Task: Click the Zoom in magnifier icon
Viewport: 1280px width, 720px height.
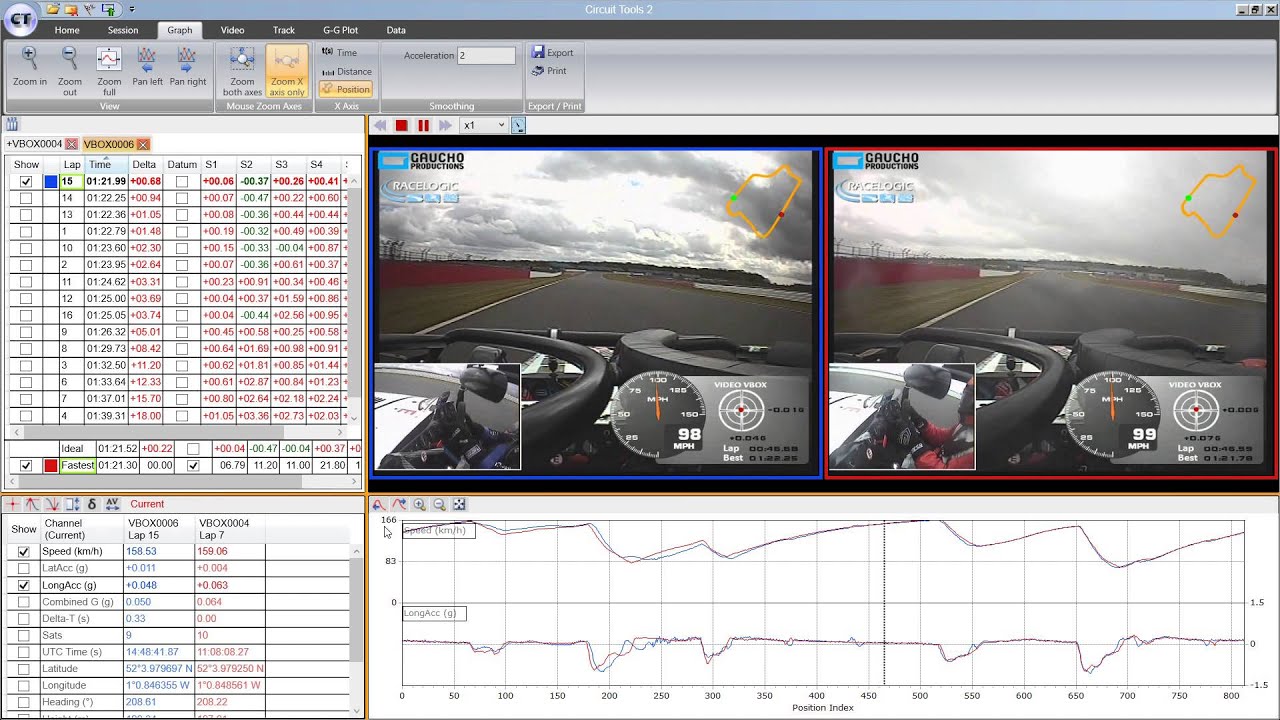Action: tap(29, 58)
